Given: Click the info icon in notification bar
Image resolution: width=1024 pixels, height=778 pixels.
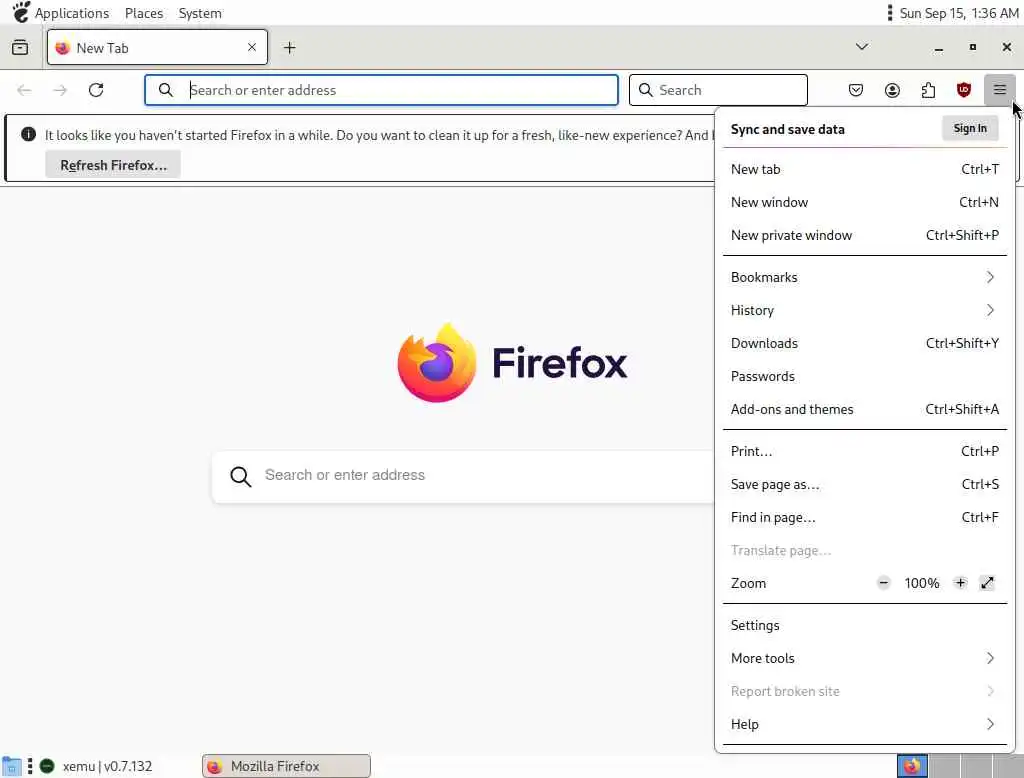Looking at the screenshot, I should point(28,134).
